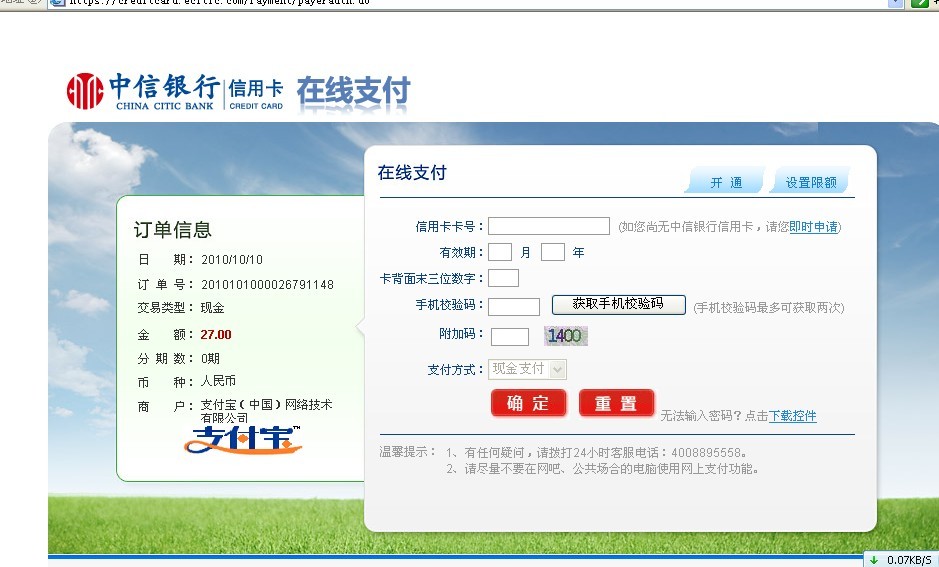Click the browser address bar URL

(219, 2)
